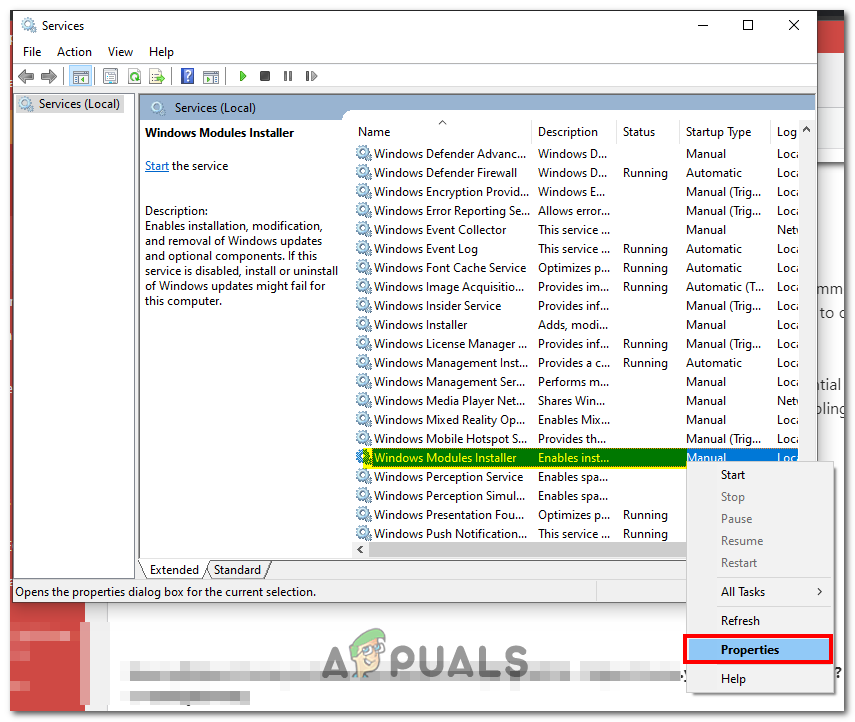This screenshot has height=722, width=855.
Task: Click the Restart Service toolbar icon
Action: (311, 76)
